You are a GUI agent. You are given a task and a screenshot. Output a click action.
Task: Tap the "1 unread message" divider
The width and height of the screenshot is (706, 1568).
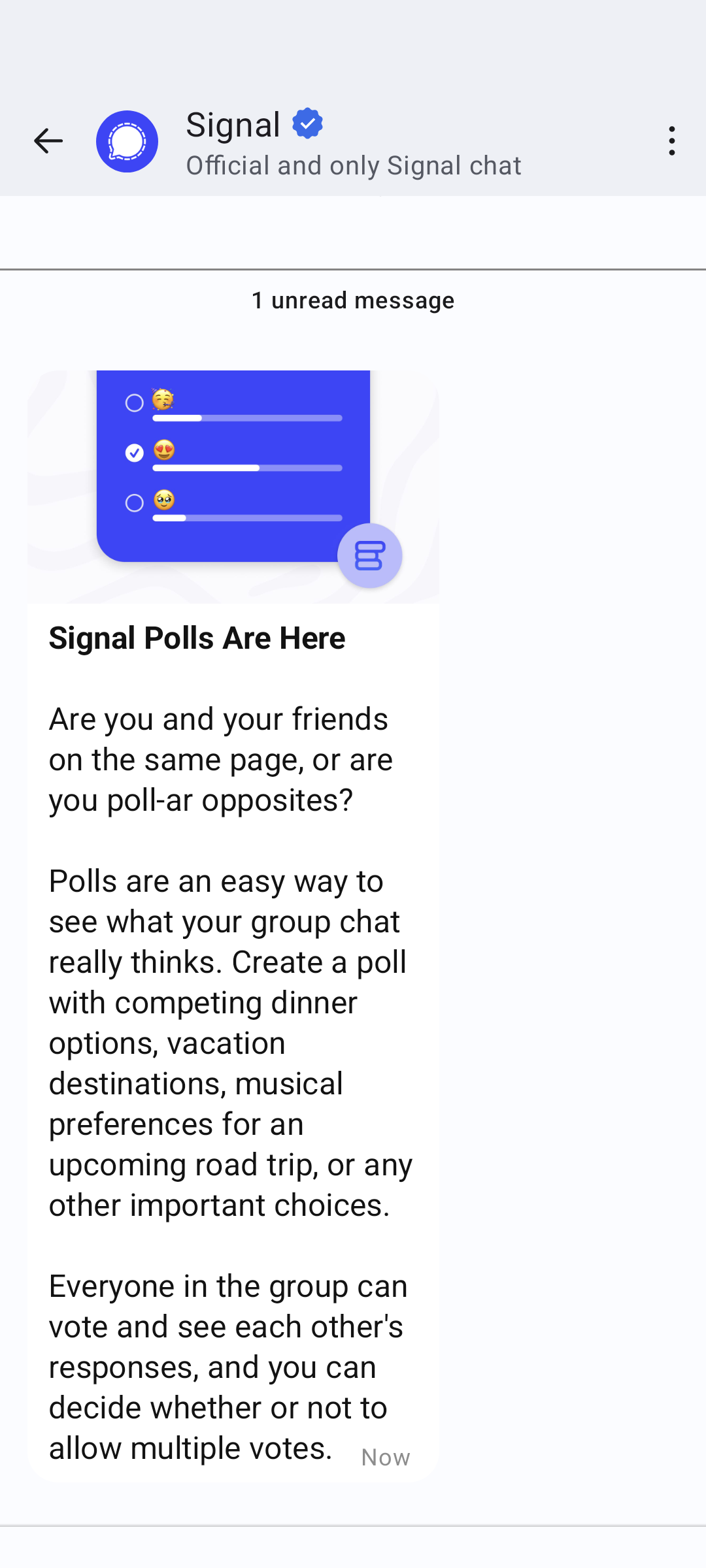(x=353, y=301)
